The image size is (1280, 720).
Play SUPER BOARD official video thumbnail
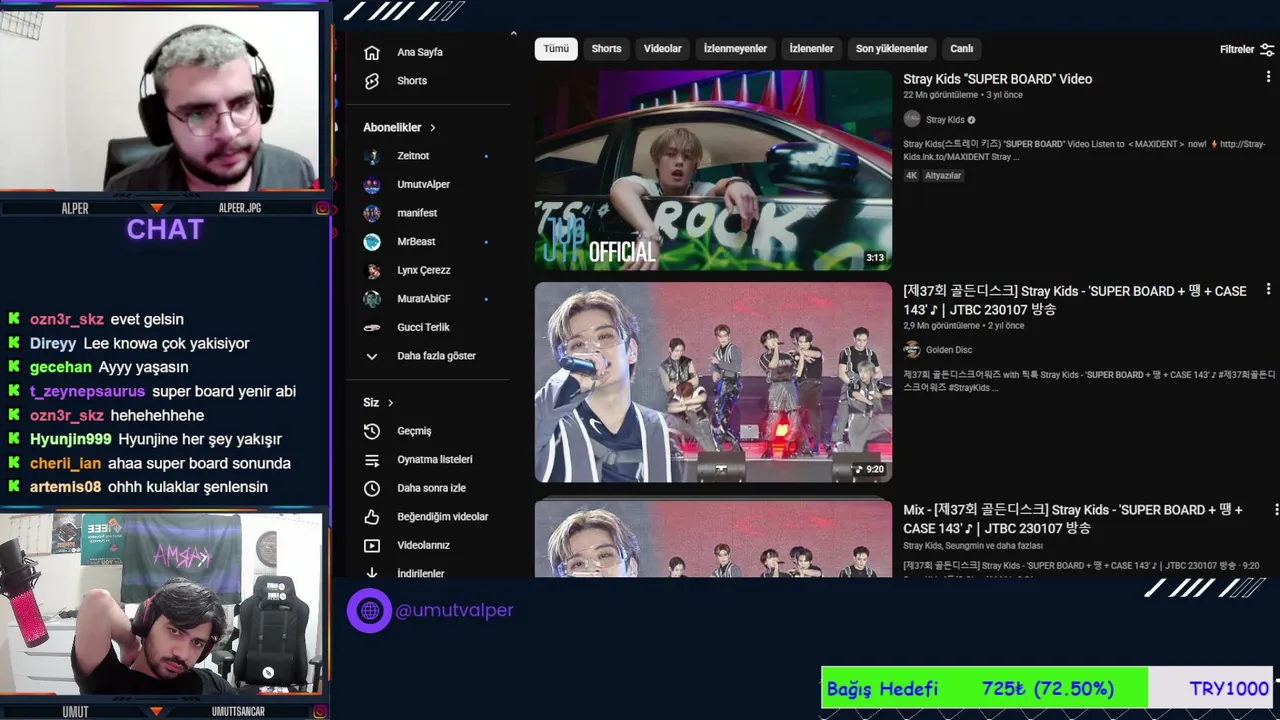click(x=713, y=170)
